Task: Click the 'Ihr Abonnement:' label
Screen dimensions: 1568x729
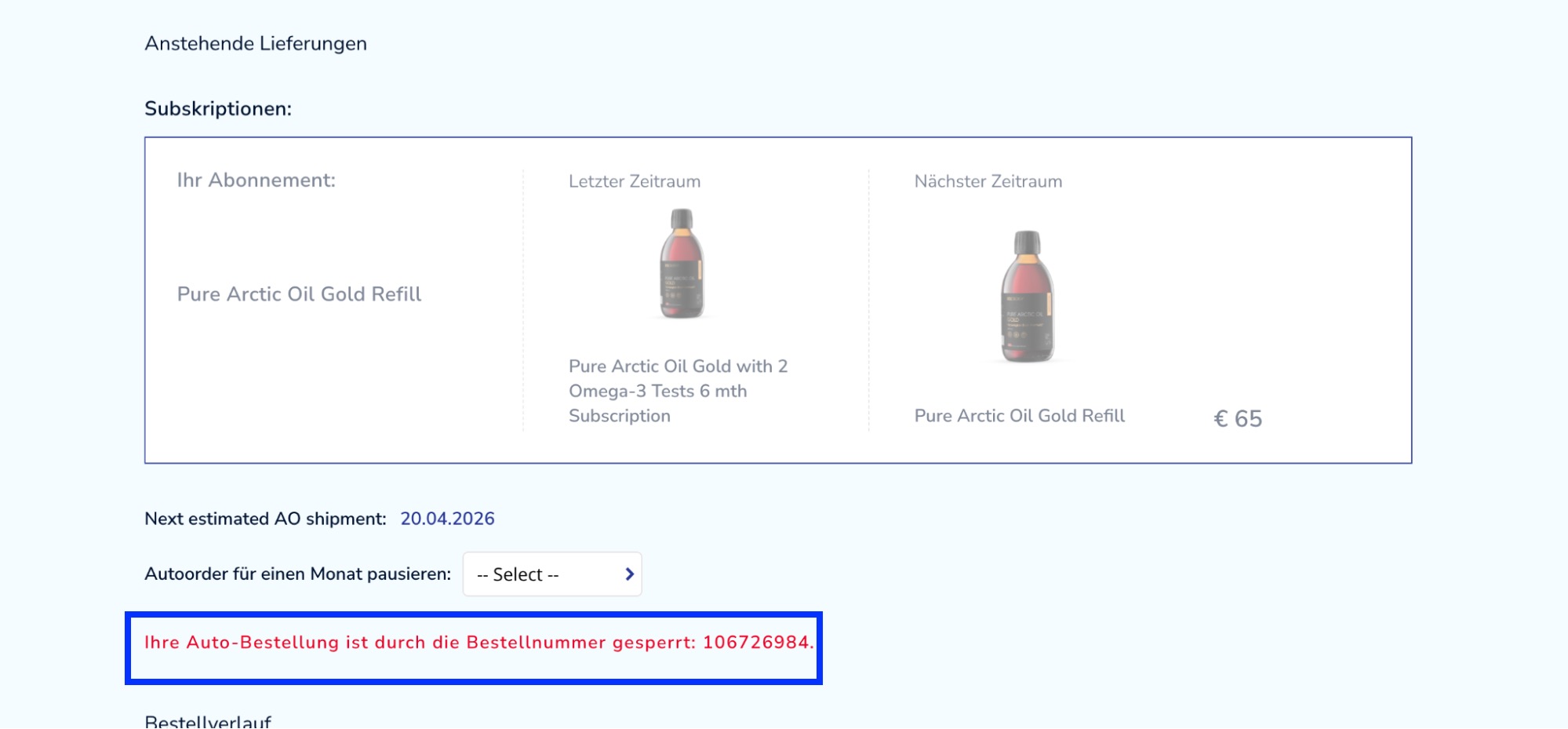Action: pyautogui.click(x=256, y=180)
